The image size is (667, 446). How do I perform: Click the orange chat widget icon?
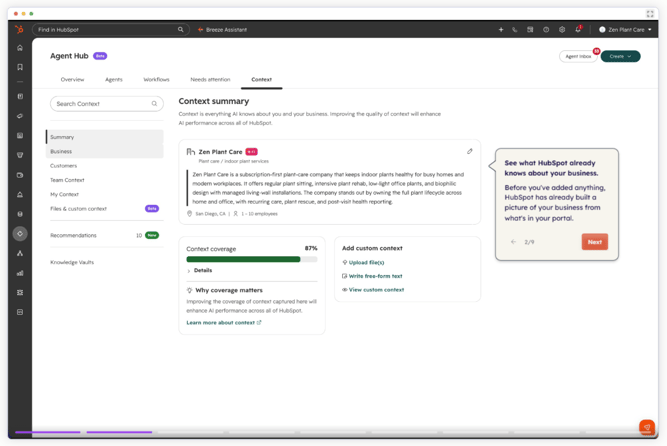click(647, 427)
